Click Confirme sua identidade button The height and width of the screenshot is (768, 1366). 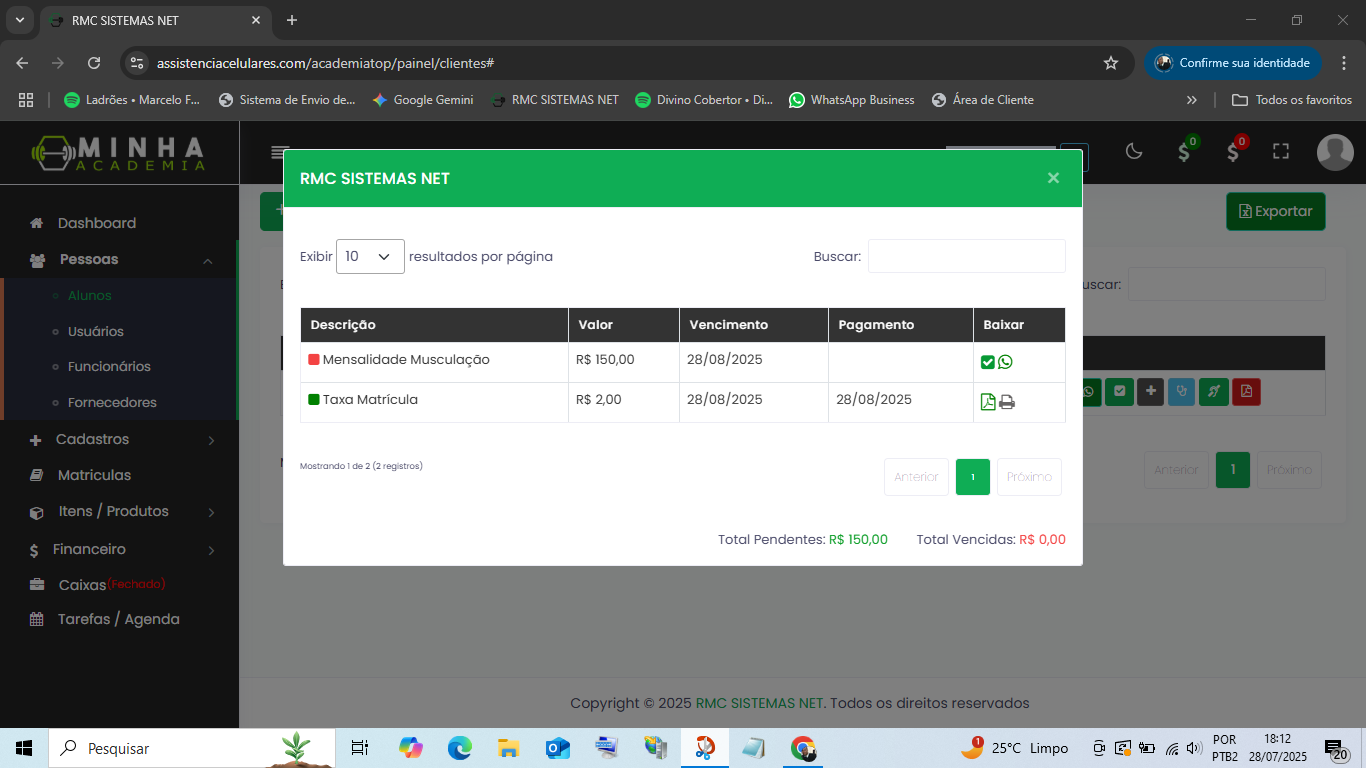(1233, 63)
